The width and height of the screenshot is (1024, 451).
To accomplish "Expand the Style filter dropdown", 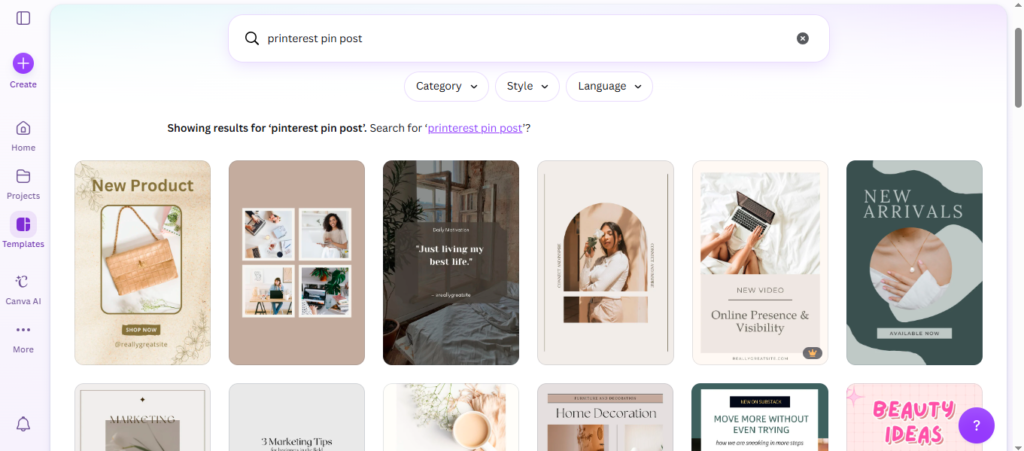I will coord(527,86).
